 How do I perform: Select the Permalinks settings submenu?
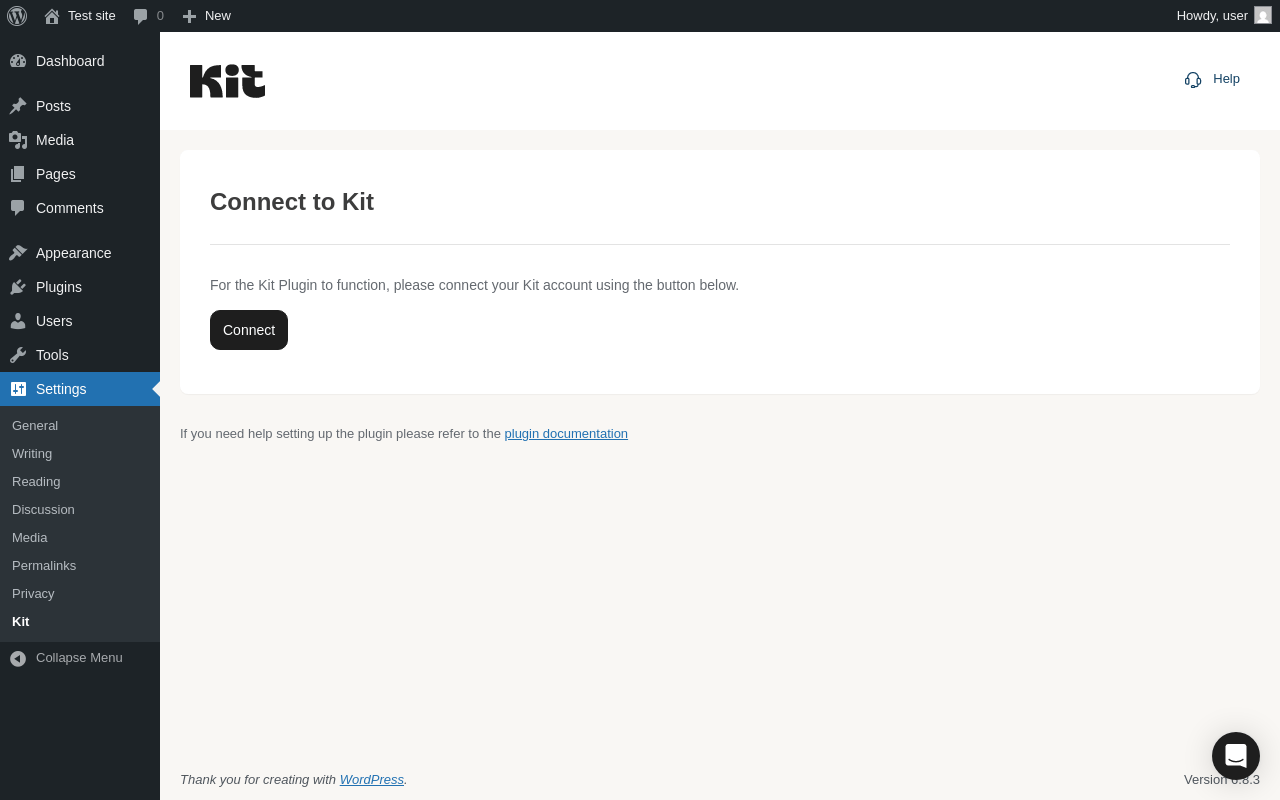(x=44, y=566)
